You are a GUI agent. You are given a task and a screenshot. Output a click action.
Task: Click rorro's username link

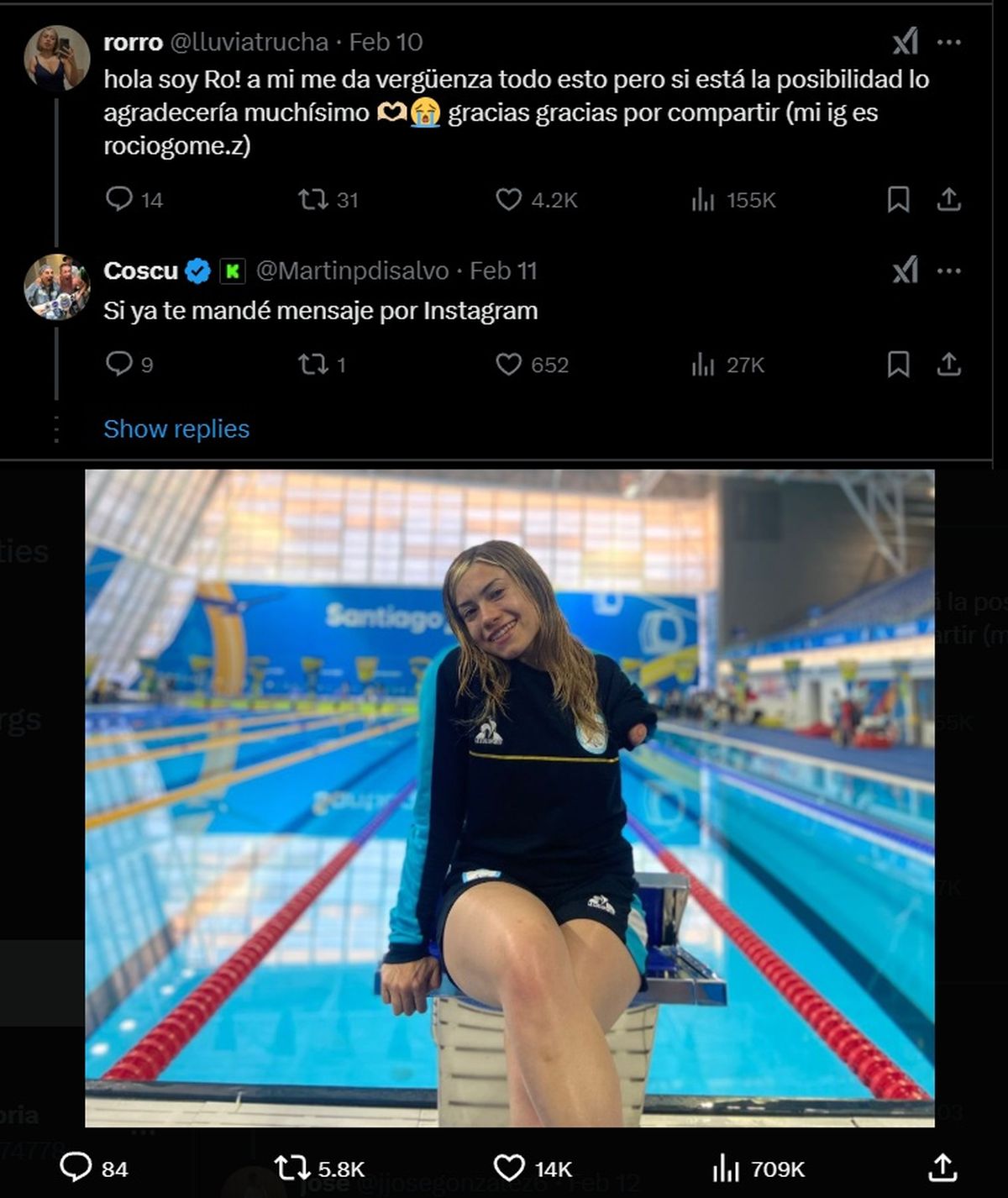[133, 42]
